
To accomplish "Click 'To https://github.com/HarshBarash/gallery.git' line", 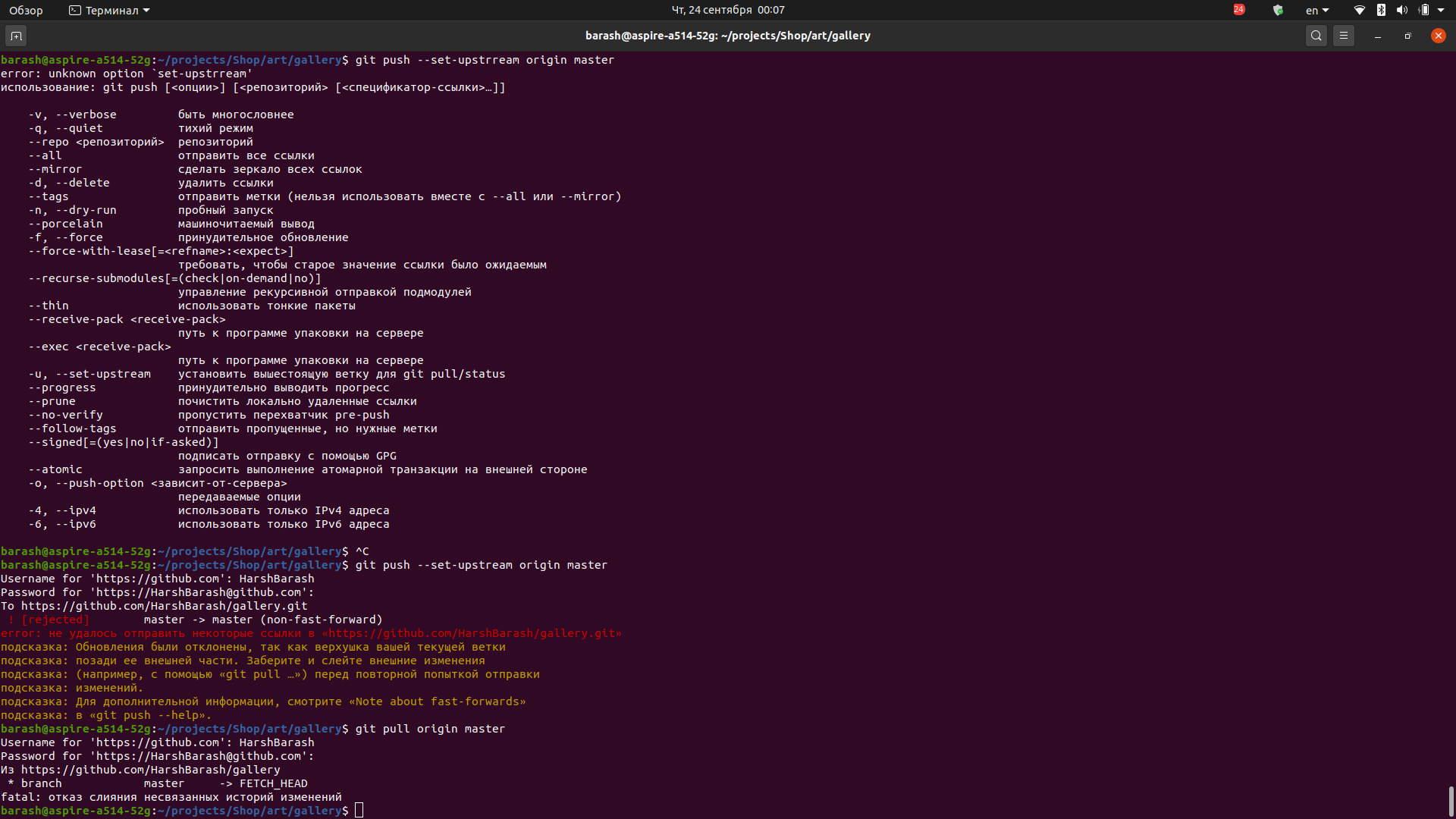I will point(154,606).
